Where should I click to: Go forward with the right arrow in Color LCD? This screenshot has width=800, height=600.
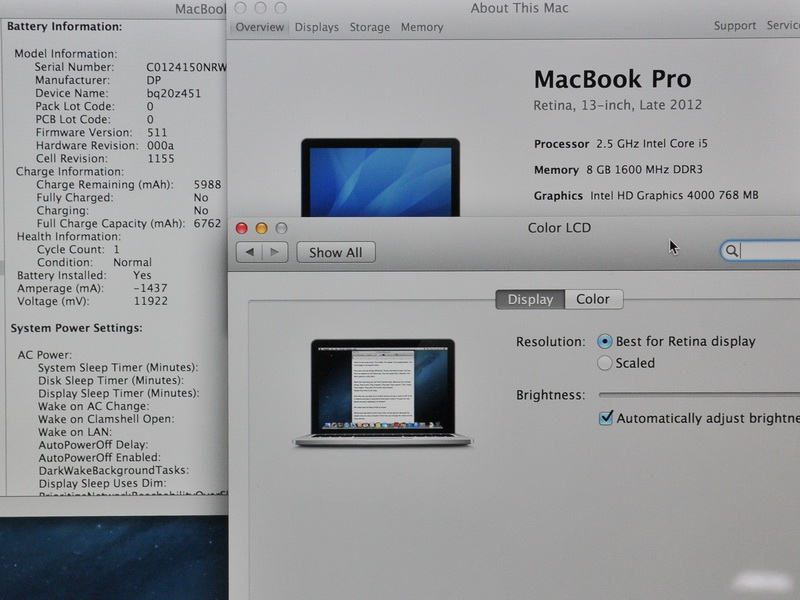click(x=275, y=252)
